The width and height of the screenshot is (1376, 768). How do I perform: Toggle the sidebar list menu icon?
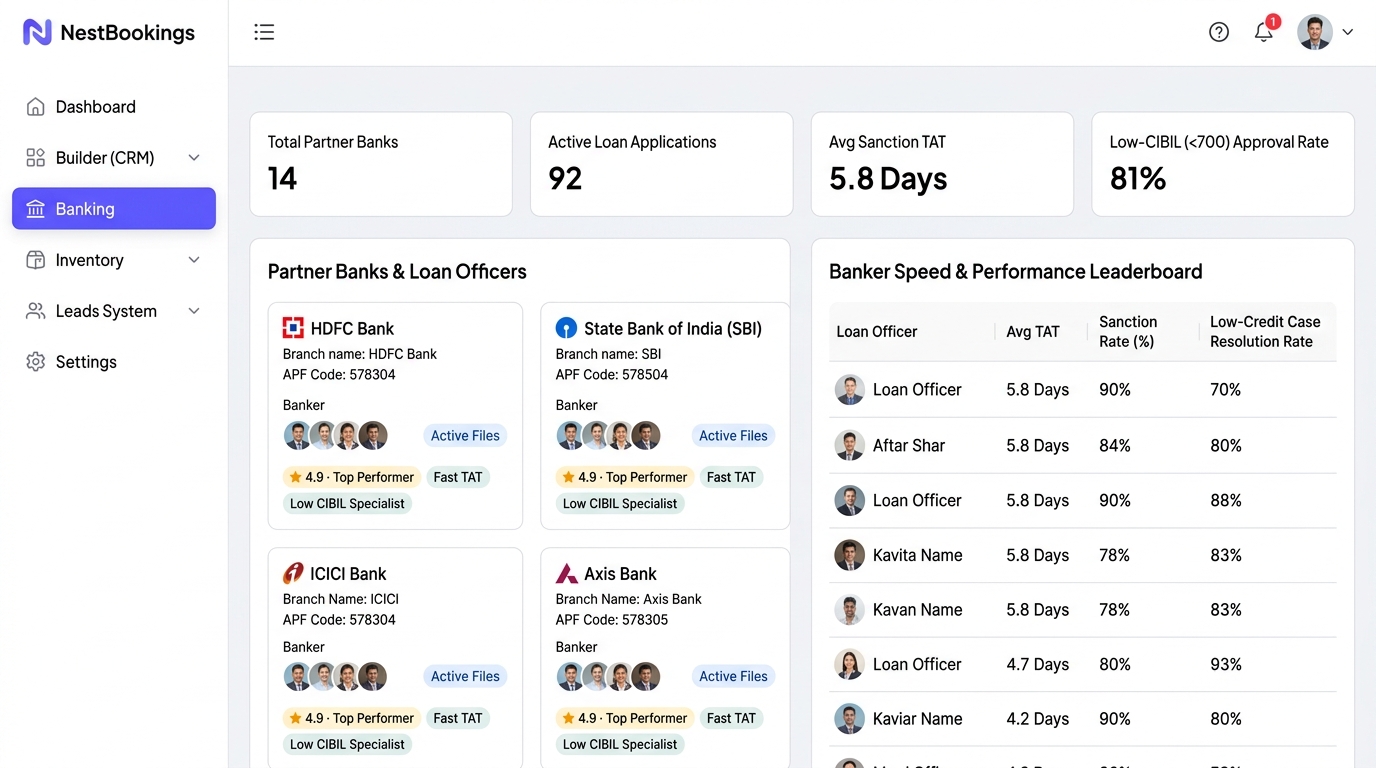264,32
